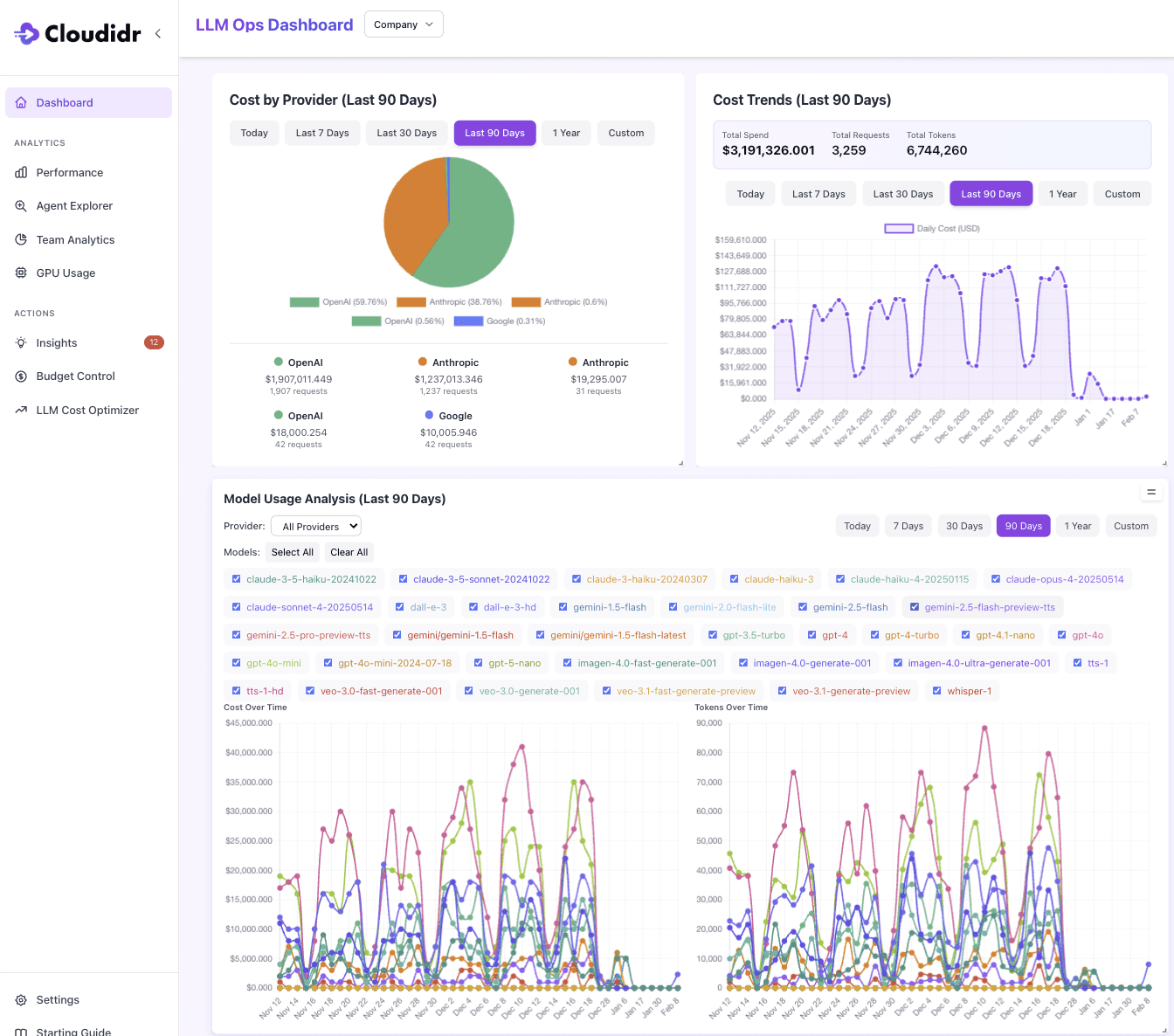The width and height of the screenshot is (1174, 1036).
Task: Click the Performance bar chart icon
Action: [21, 172]
